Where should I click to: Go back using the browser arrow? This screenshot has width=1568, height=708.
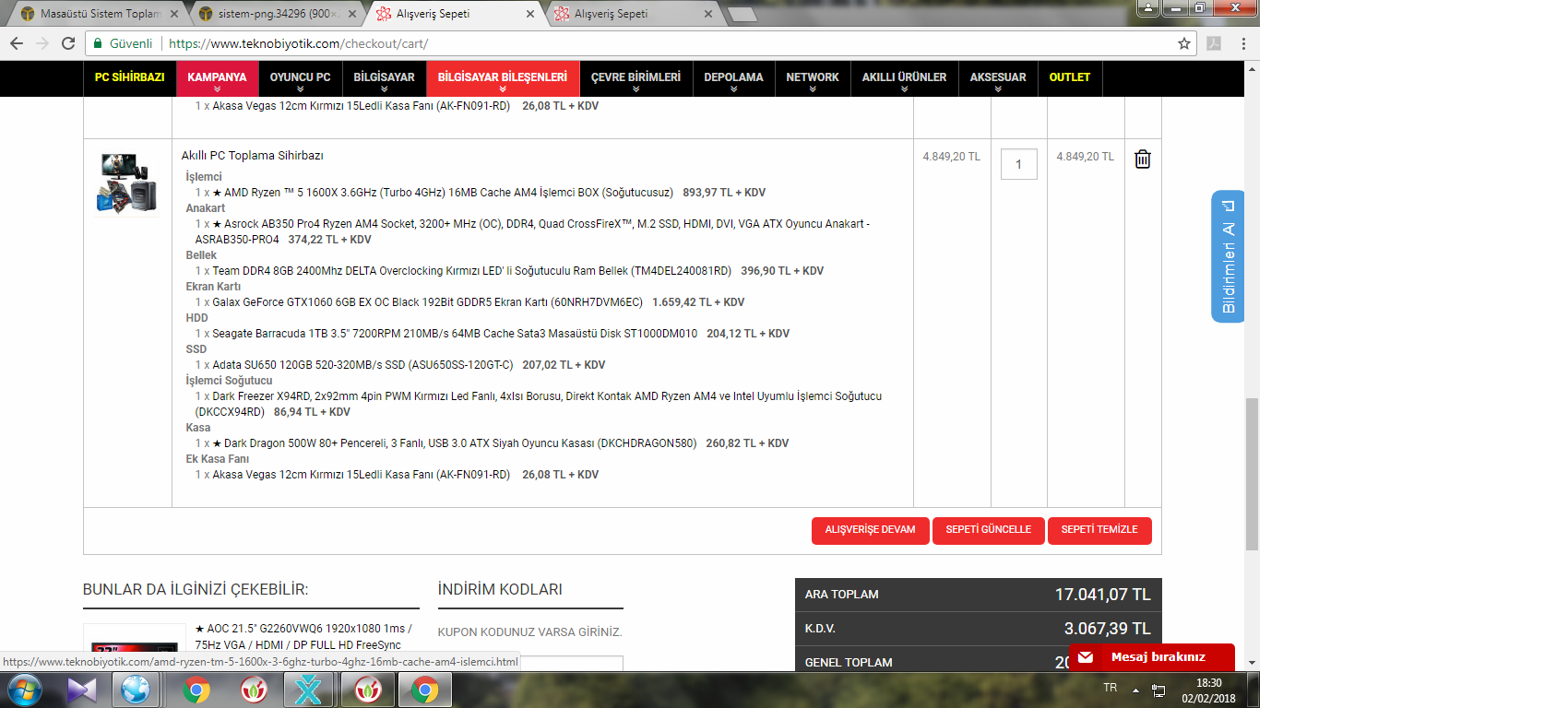[17, 43]
